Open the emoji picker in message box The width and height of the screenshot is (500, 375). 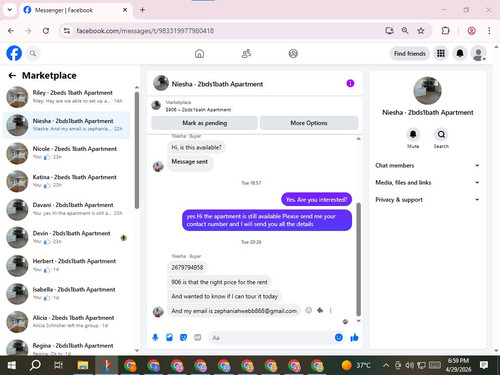339,337
